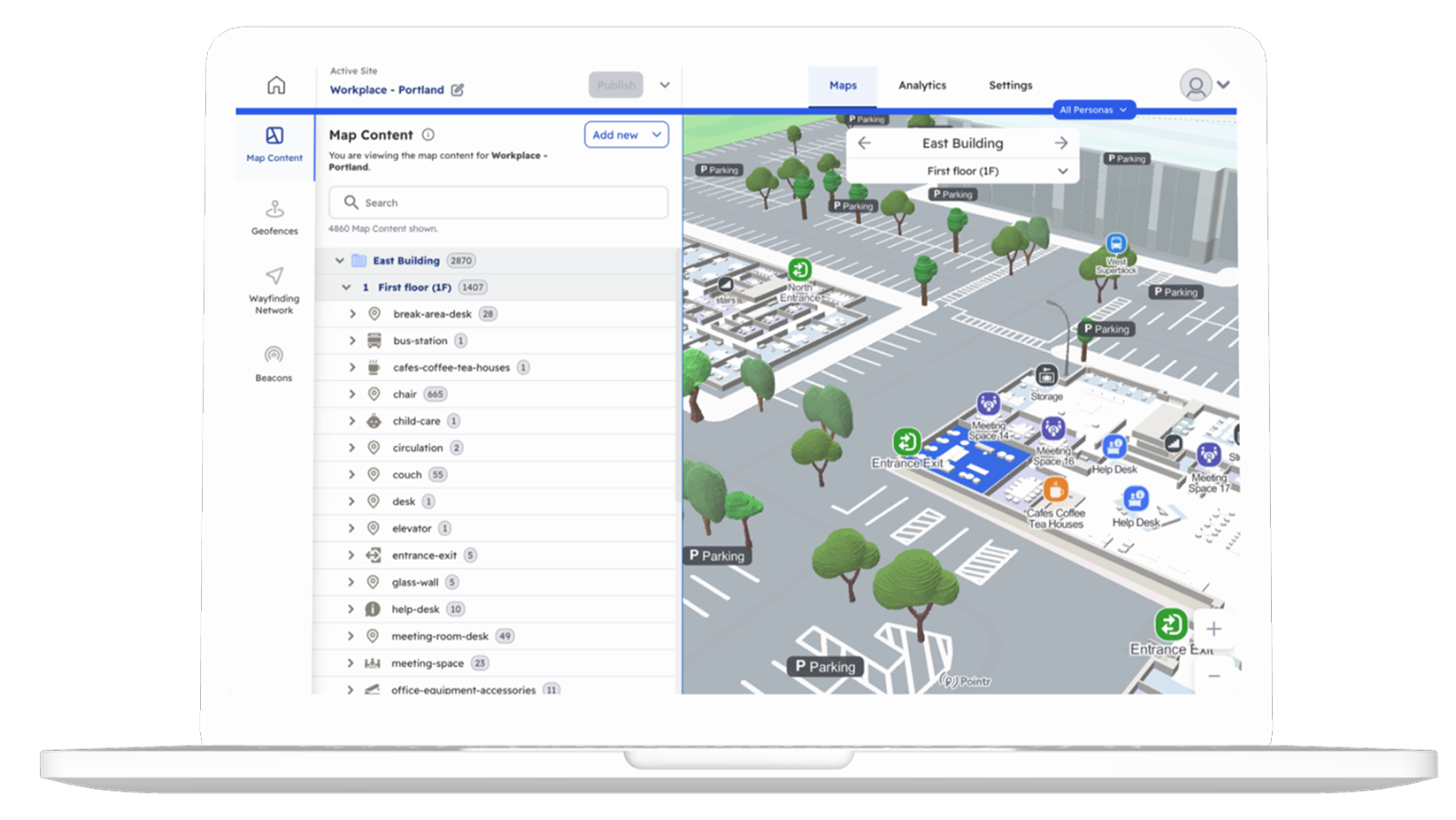The height and width of the screenshot is (820, 1456).
Task: Click the Publish button
Action: (x=615, y=85)
